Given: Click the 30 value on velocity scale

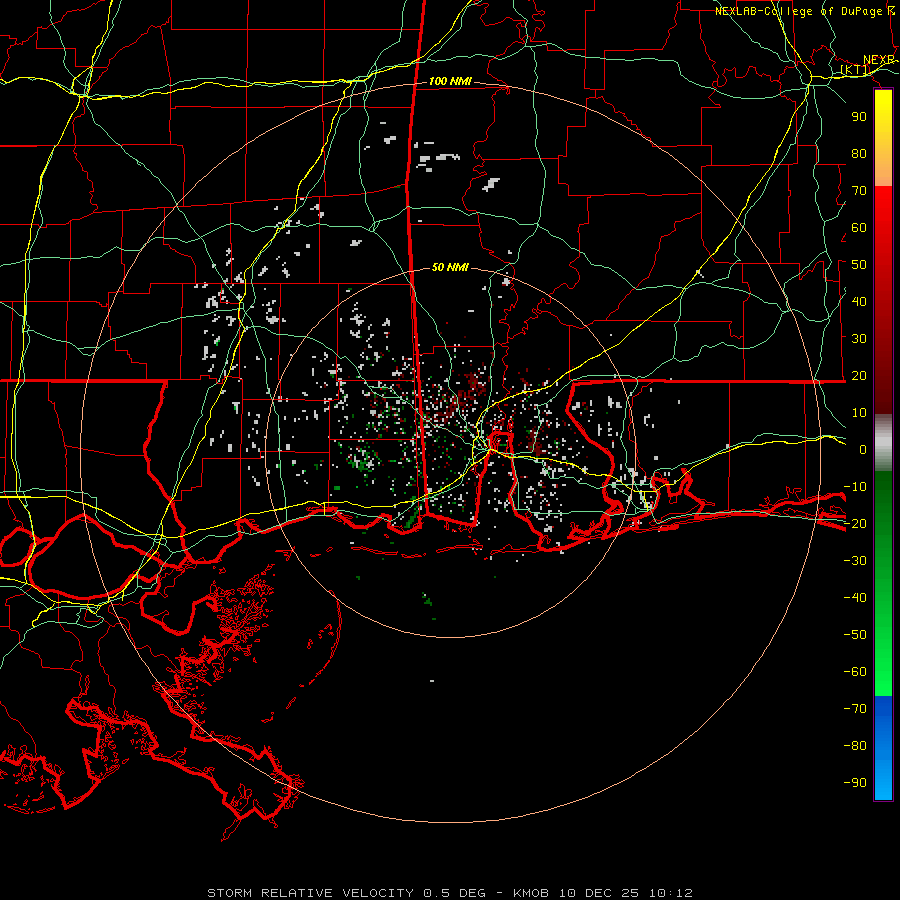Looking at the screenshot, I should click(x=859, y=339).
